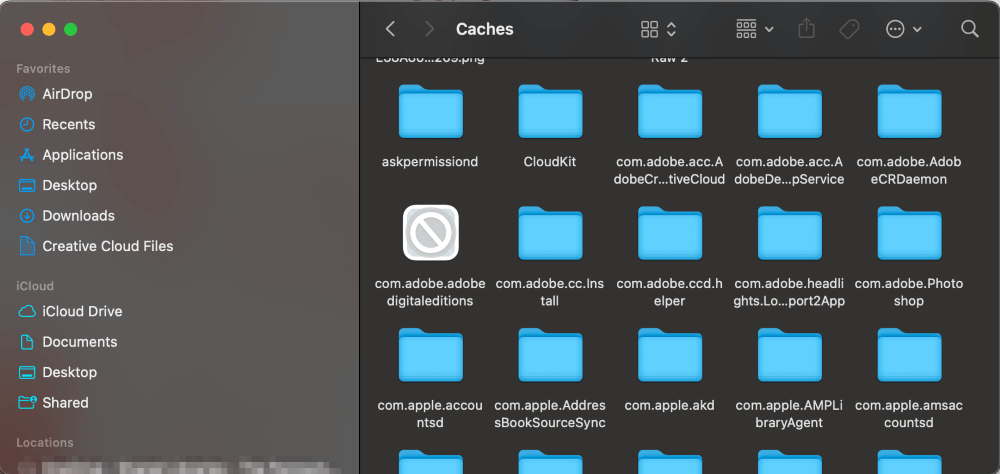
Task: Click the iCloud section header
Action: coord(35,286)
